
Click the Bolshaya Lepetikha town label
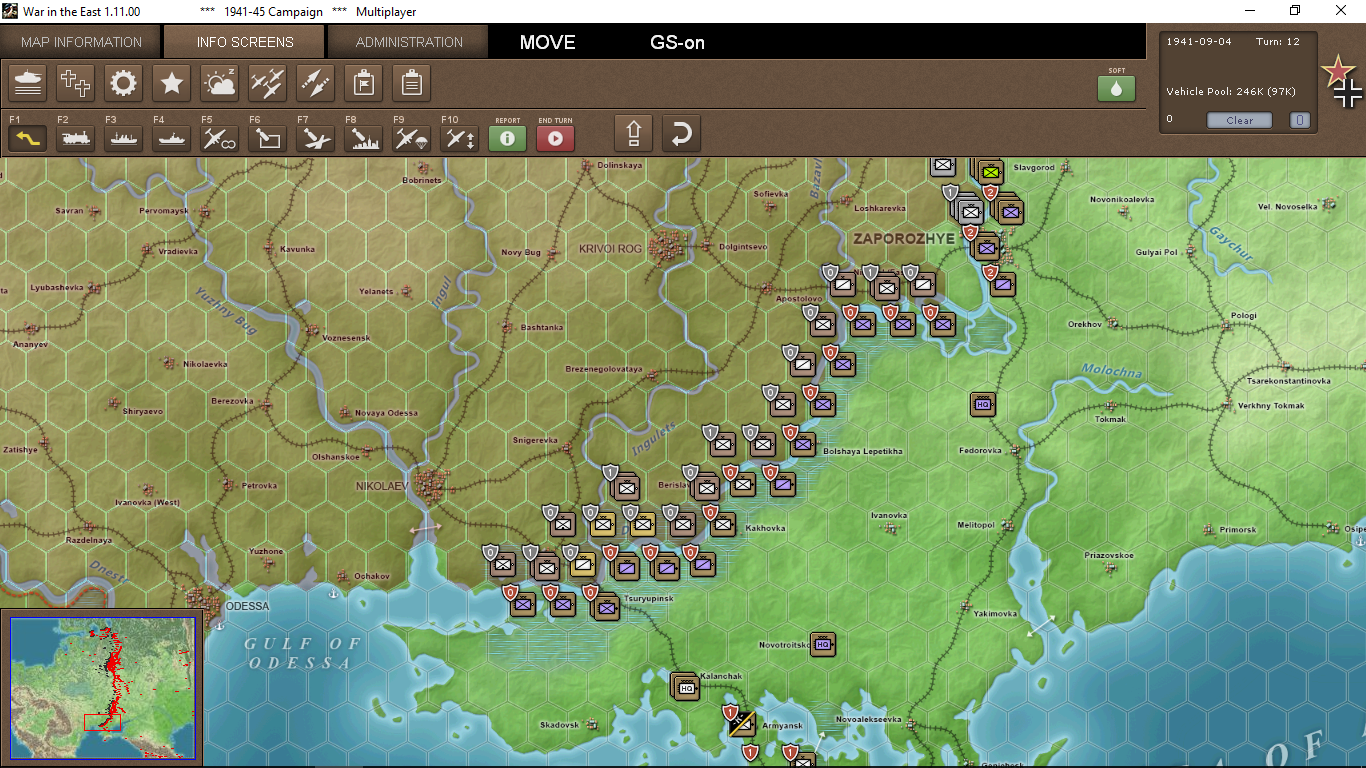[862, 451]
